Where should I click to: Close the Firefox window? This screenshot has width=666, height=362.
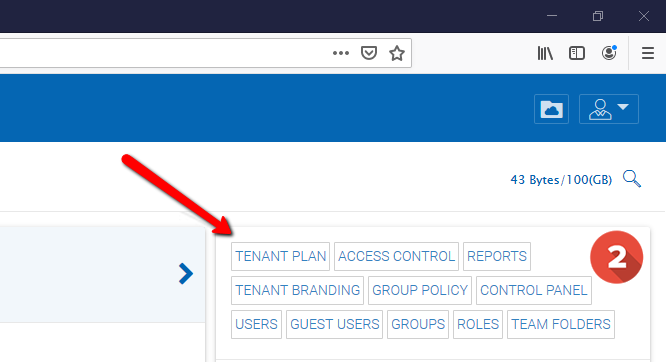643,16
